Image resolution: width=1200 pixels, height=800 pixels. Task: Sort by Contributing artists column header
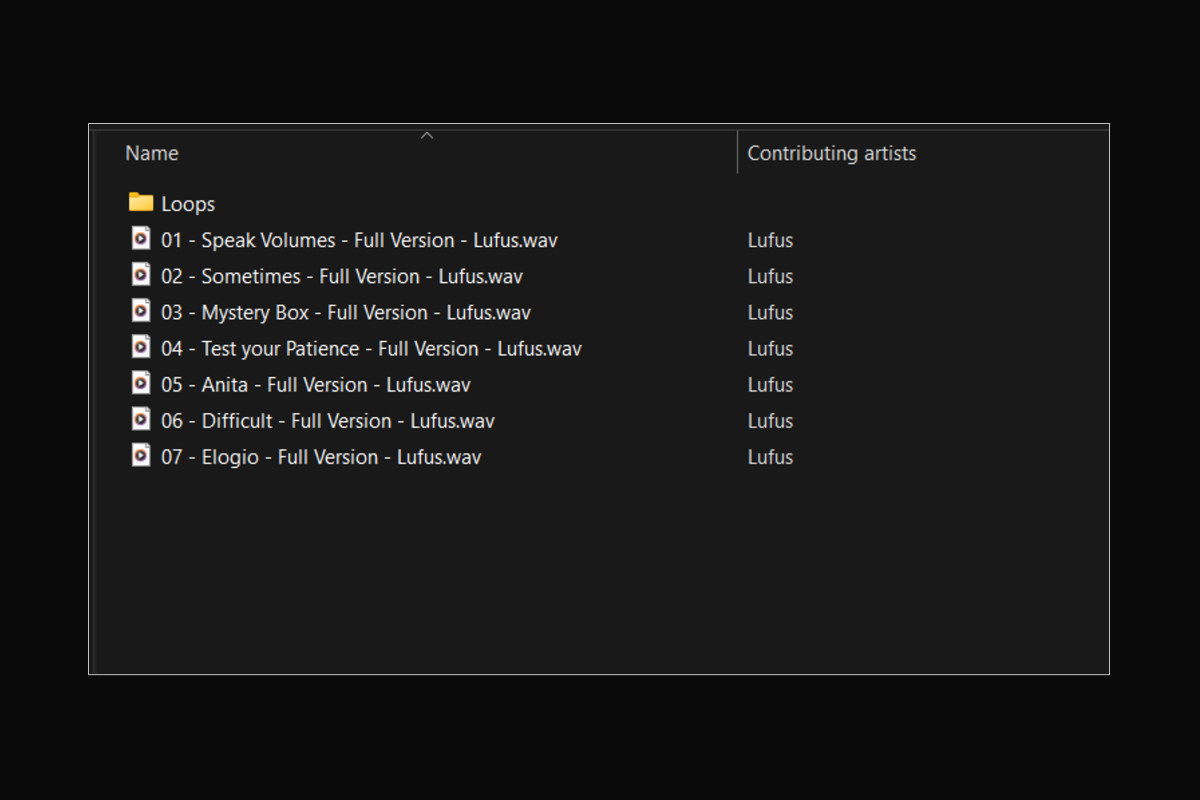pyautogui.click(x=831, y=153)
